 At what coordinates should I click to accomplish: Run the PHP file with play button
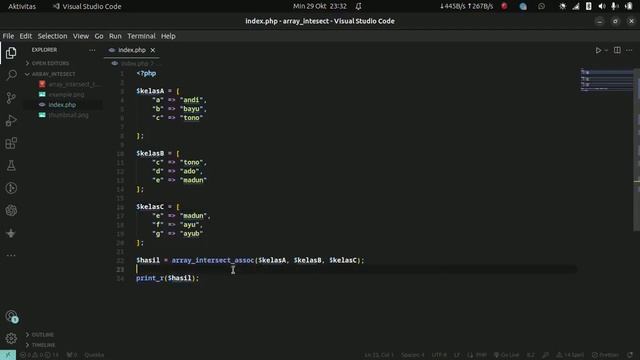pos(598,50)
